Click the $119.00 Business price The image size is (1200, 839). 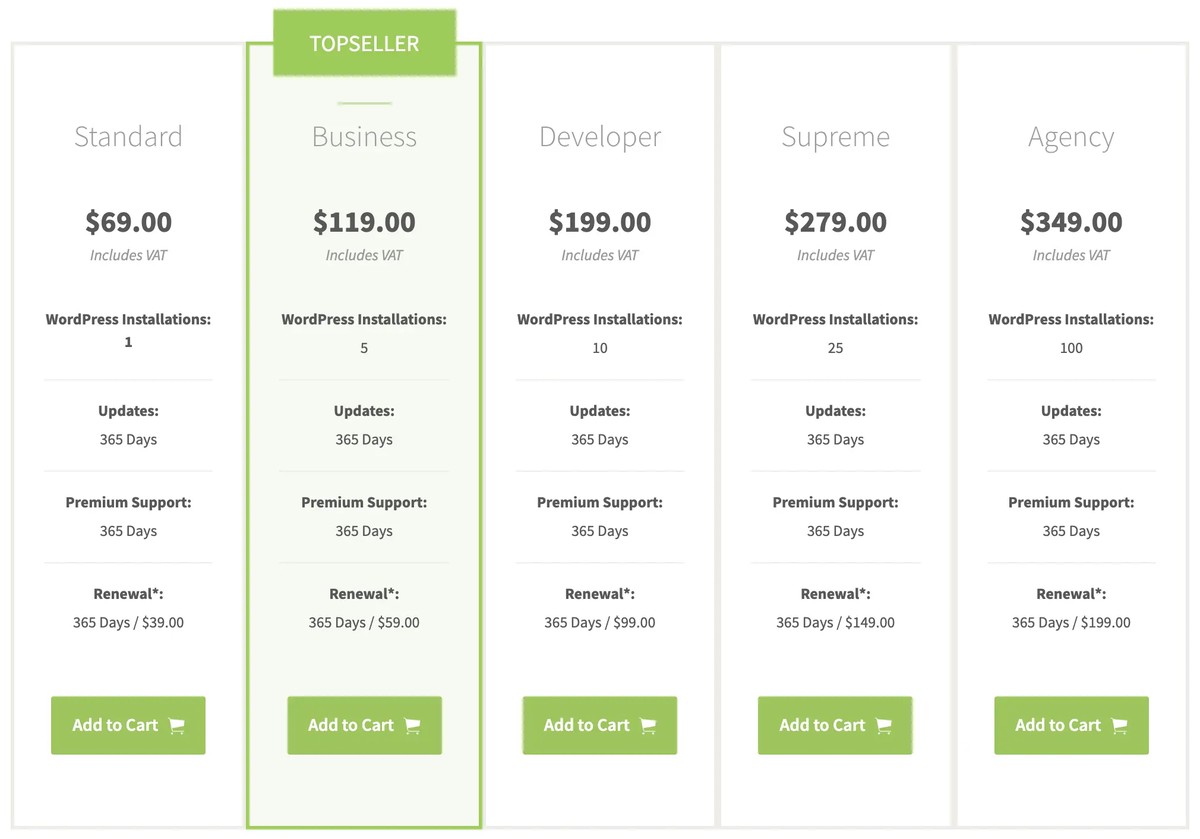(364, 222)
